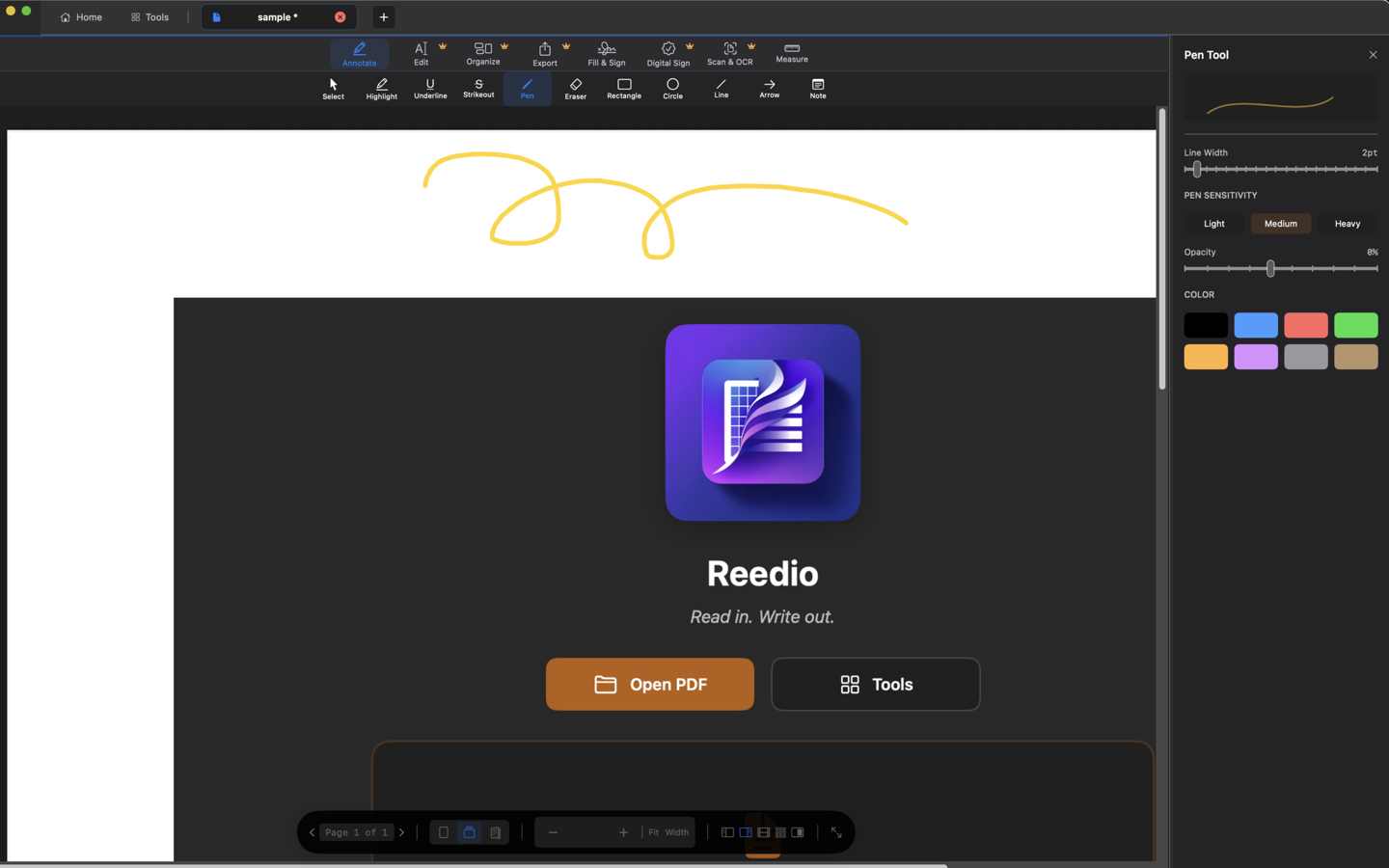Pick the Arrow annotation tool

(x=769, y=89)
